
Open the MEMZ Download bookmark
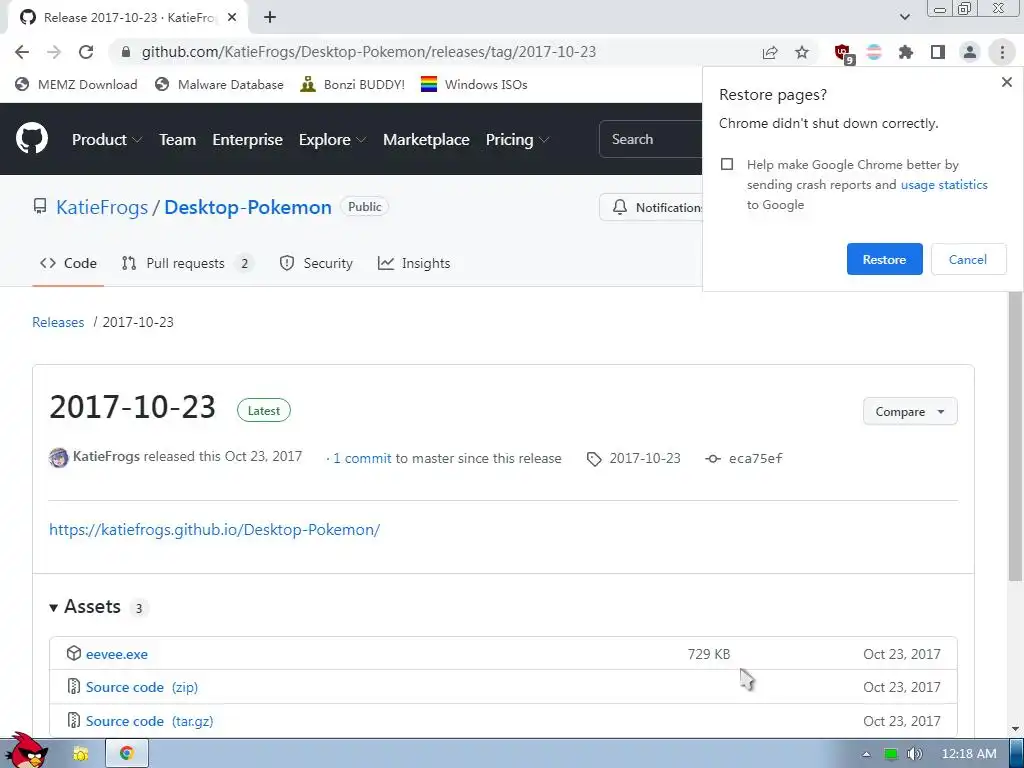76,84
